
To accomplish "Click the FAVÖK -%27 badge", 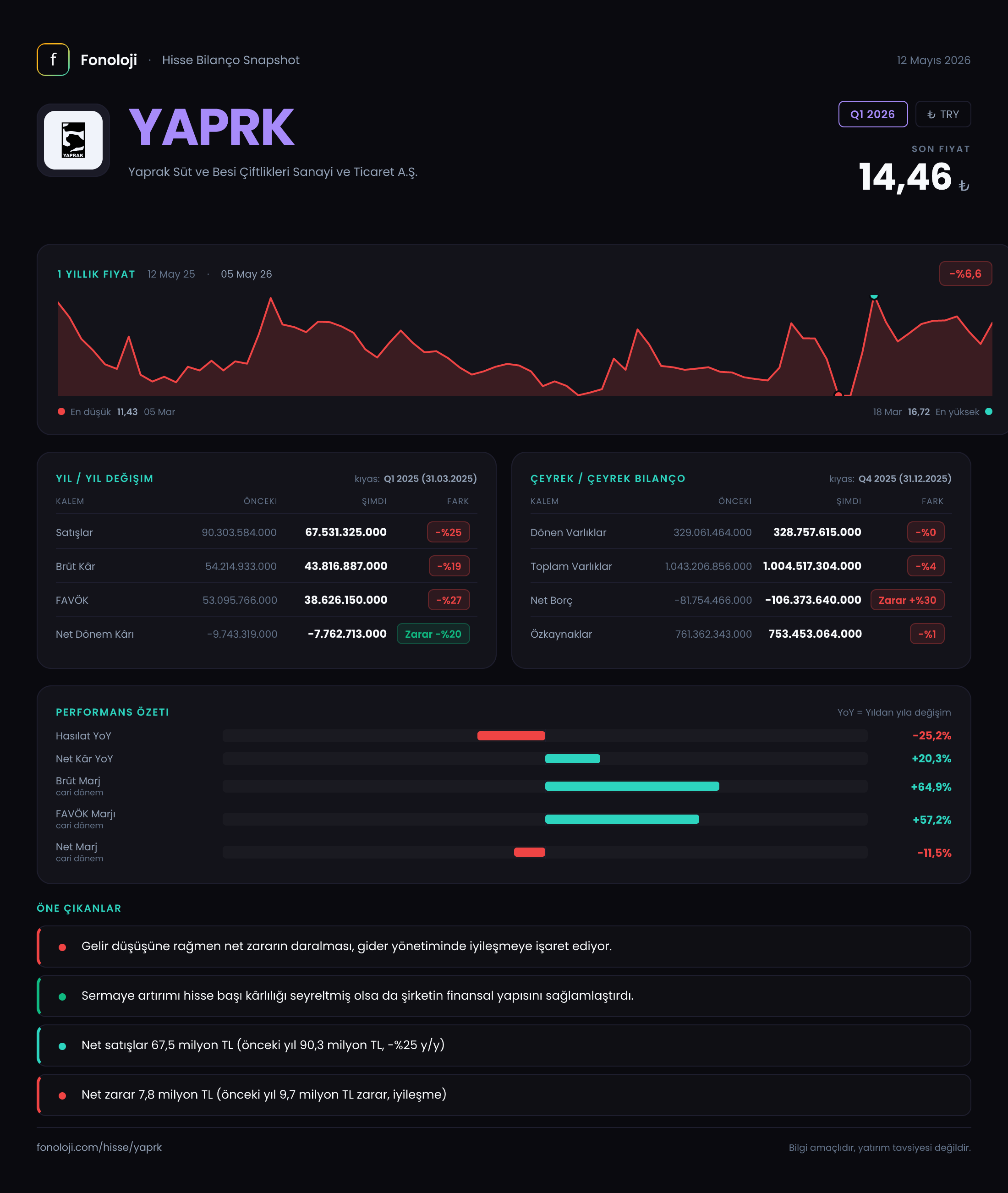I will click(x=449, y=600).
